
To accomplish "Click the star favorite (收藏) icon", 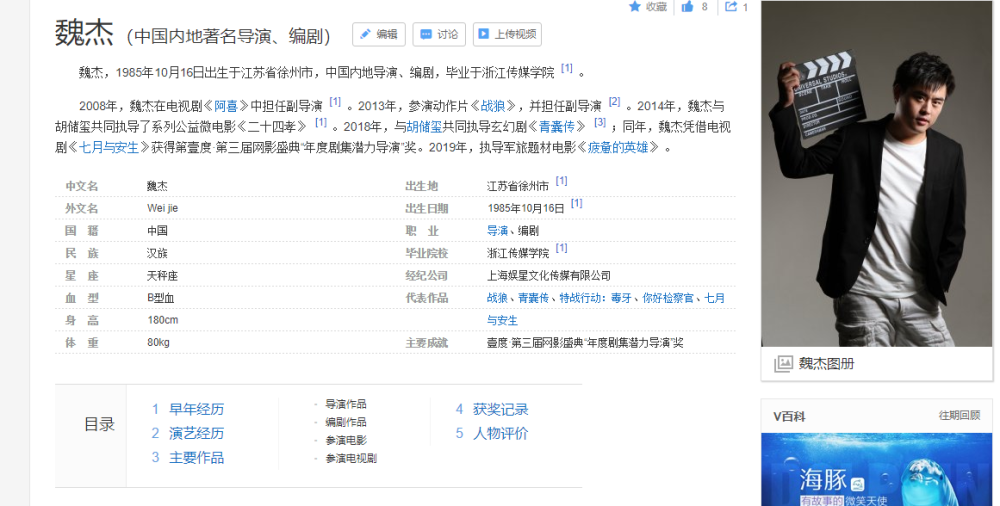I will pyautogui.click(x=635, y=6).
